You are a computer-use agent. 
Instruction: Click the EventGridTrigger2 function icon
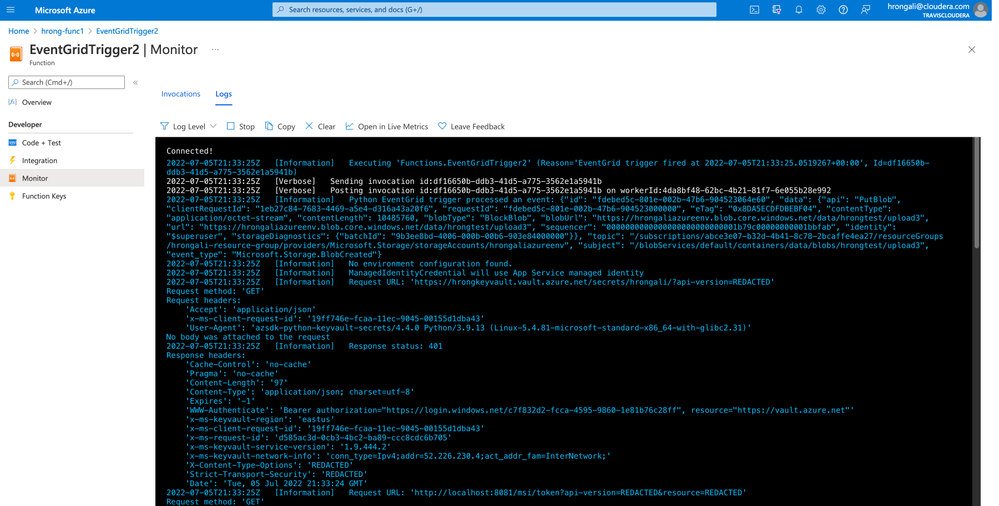click(16, 54)
